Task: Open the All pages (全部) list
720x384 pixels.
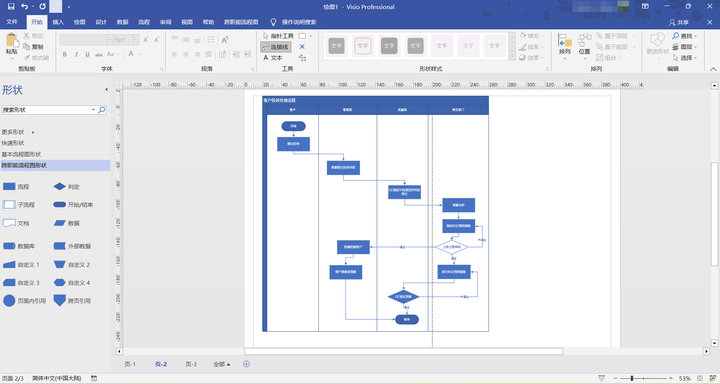Action: (221, 364)
